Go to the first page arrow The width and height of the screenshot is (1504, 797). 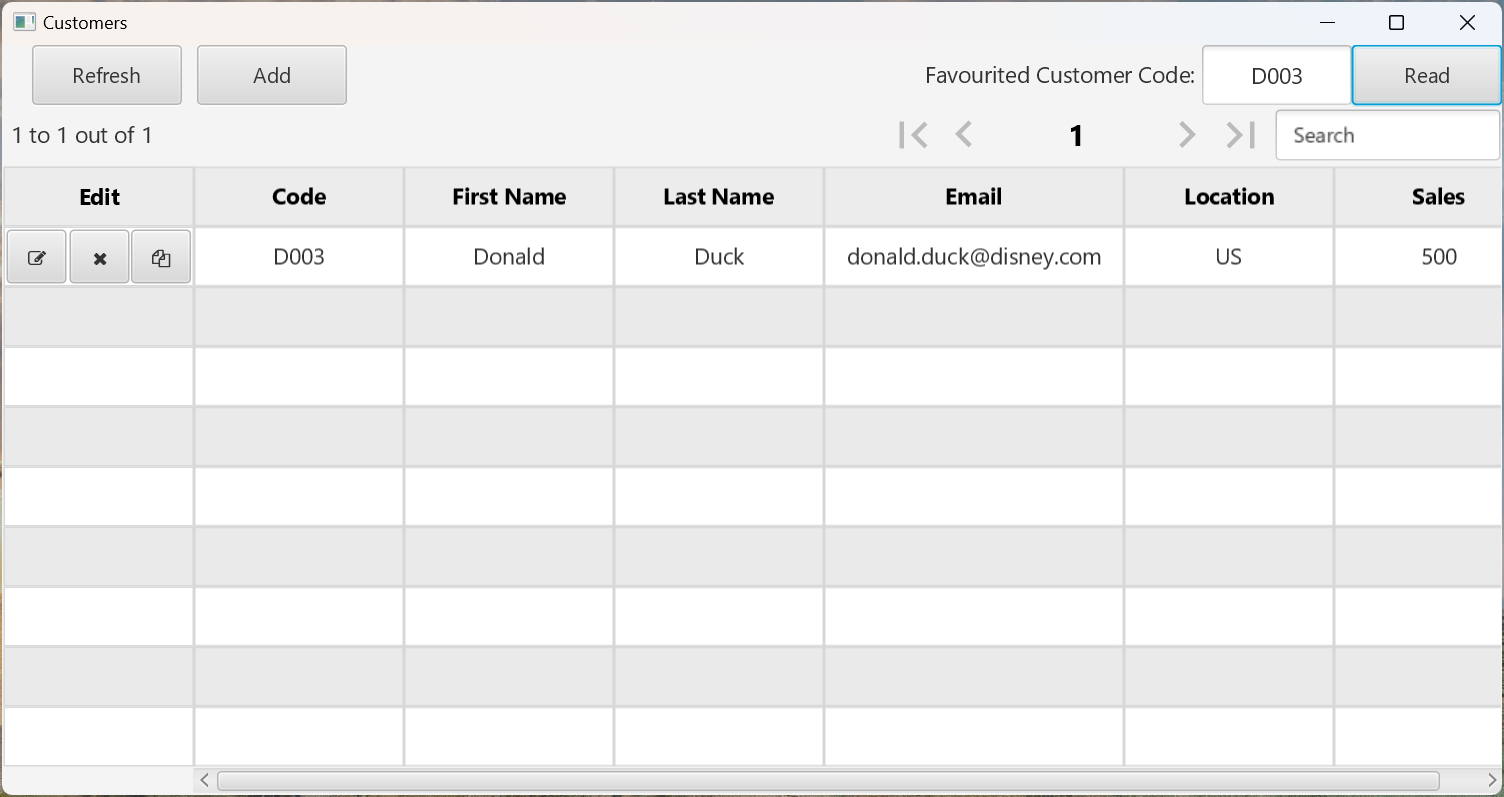(x=913, y=135)
